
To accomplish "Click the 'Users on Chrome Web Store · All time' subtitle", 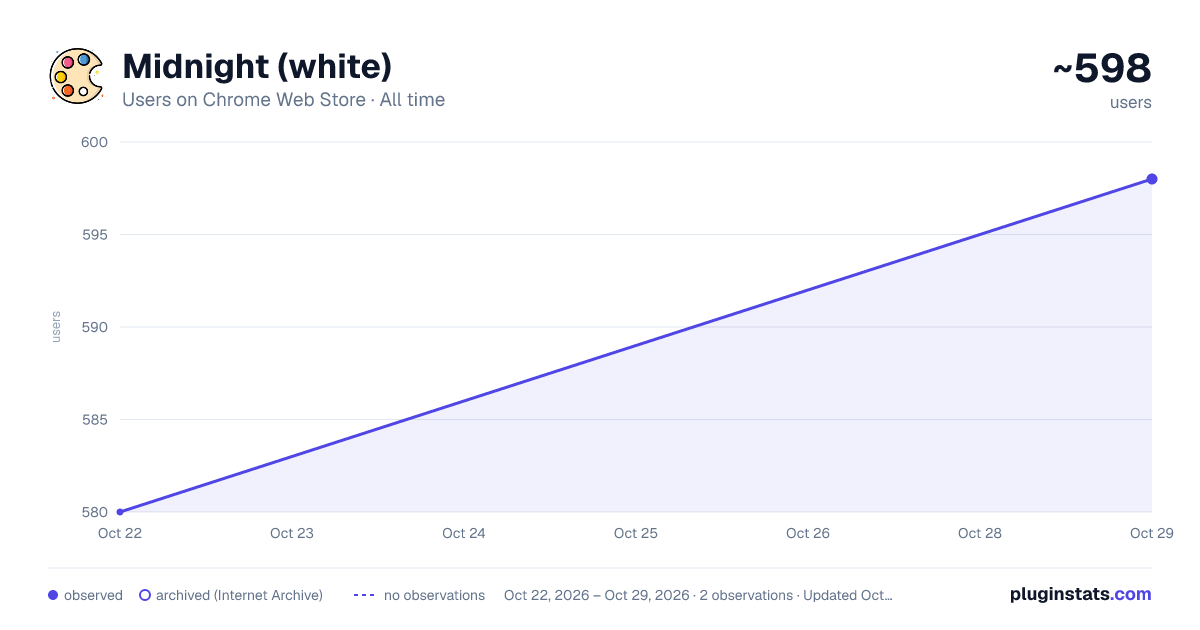I will [x=283, y=100].
